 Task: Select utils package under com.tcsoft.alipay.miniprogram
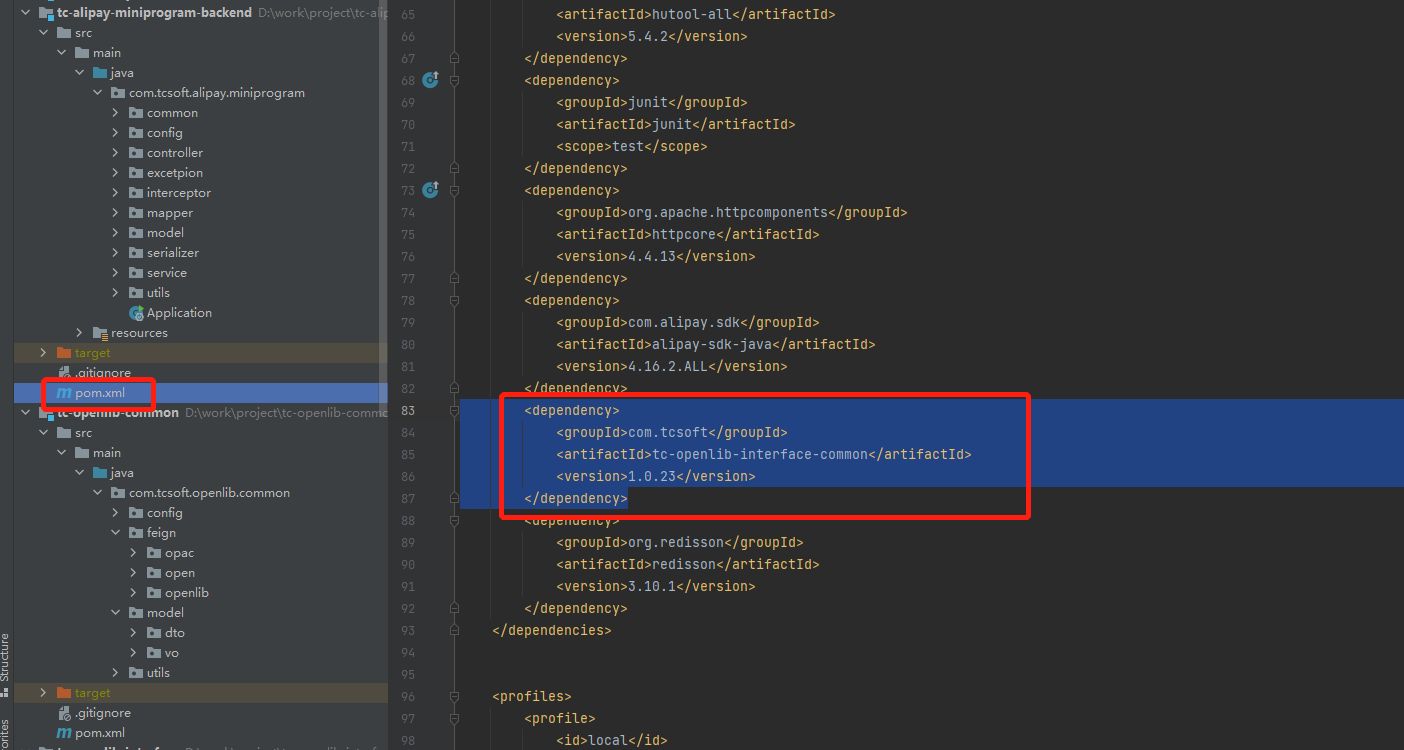(158, 293)
